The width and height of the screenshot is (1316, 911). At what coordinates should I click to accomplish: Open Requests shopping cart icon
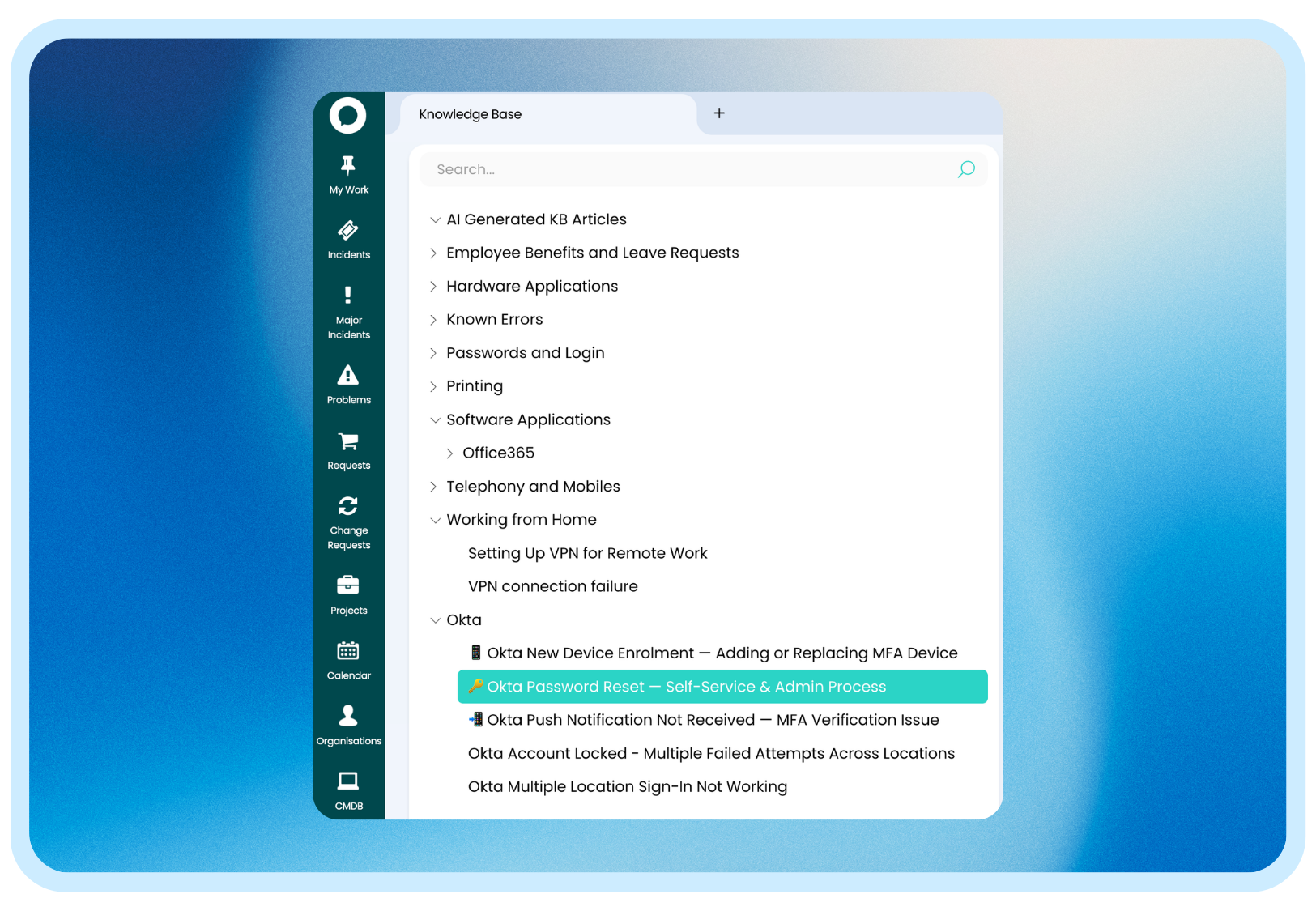tap(348, 441)
